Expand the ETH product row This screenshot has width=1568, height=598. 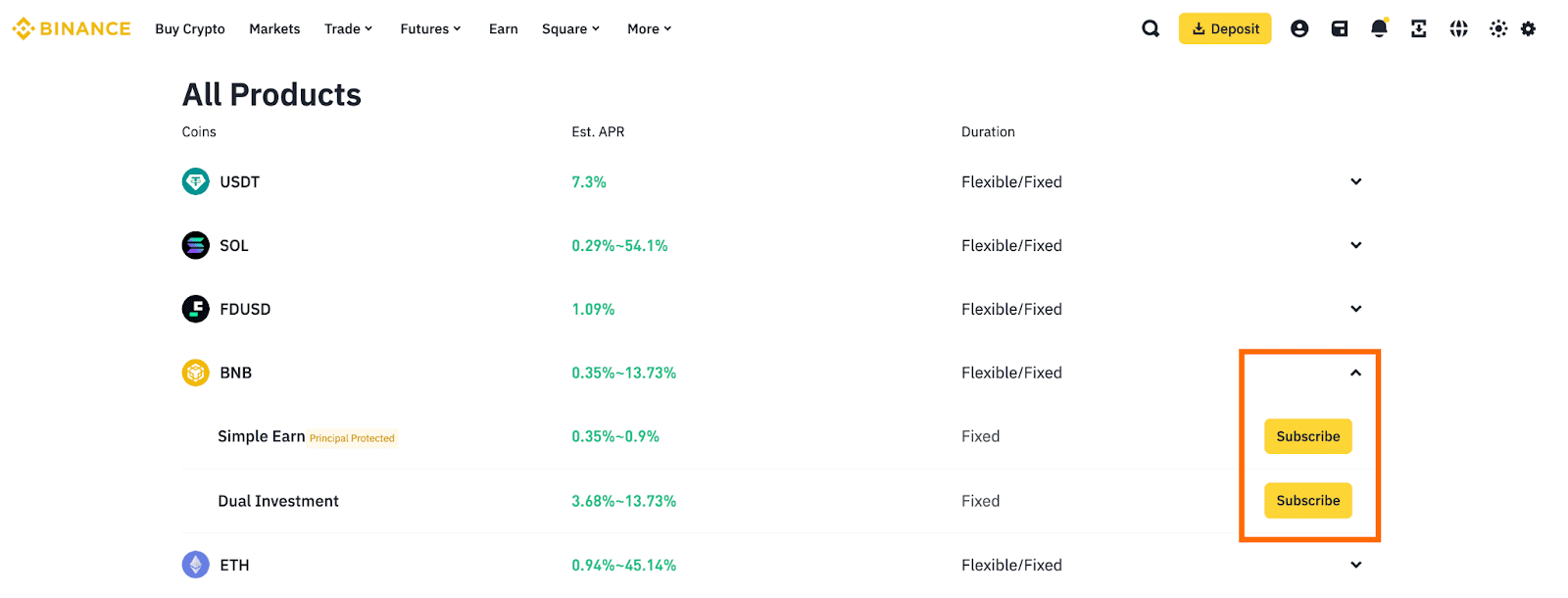click(x=1355, y=565)
